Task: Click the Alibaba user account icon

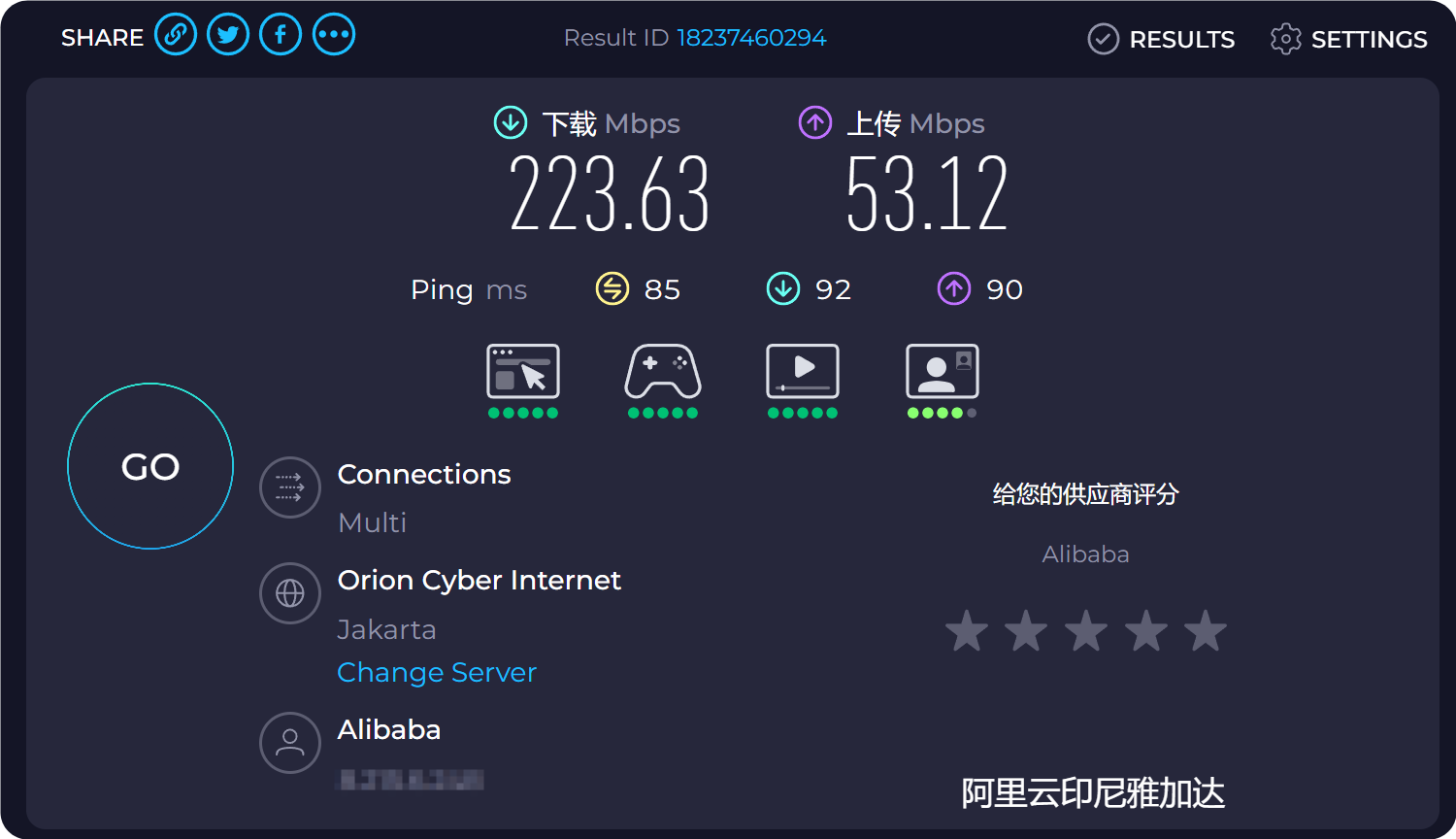Action: 290,743
